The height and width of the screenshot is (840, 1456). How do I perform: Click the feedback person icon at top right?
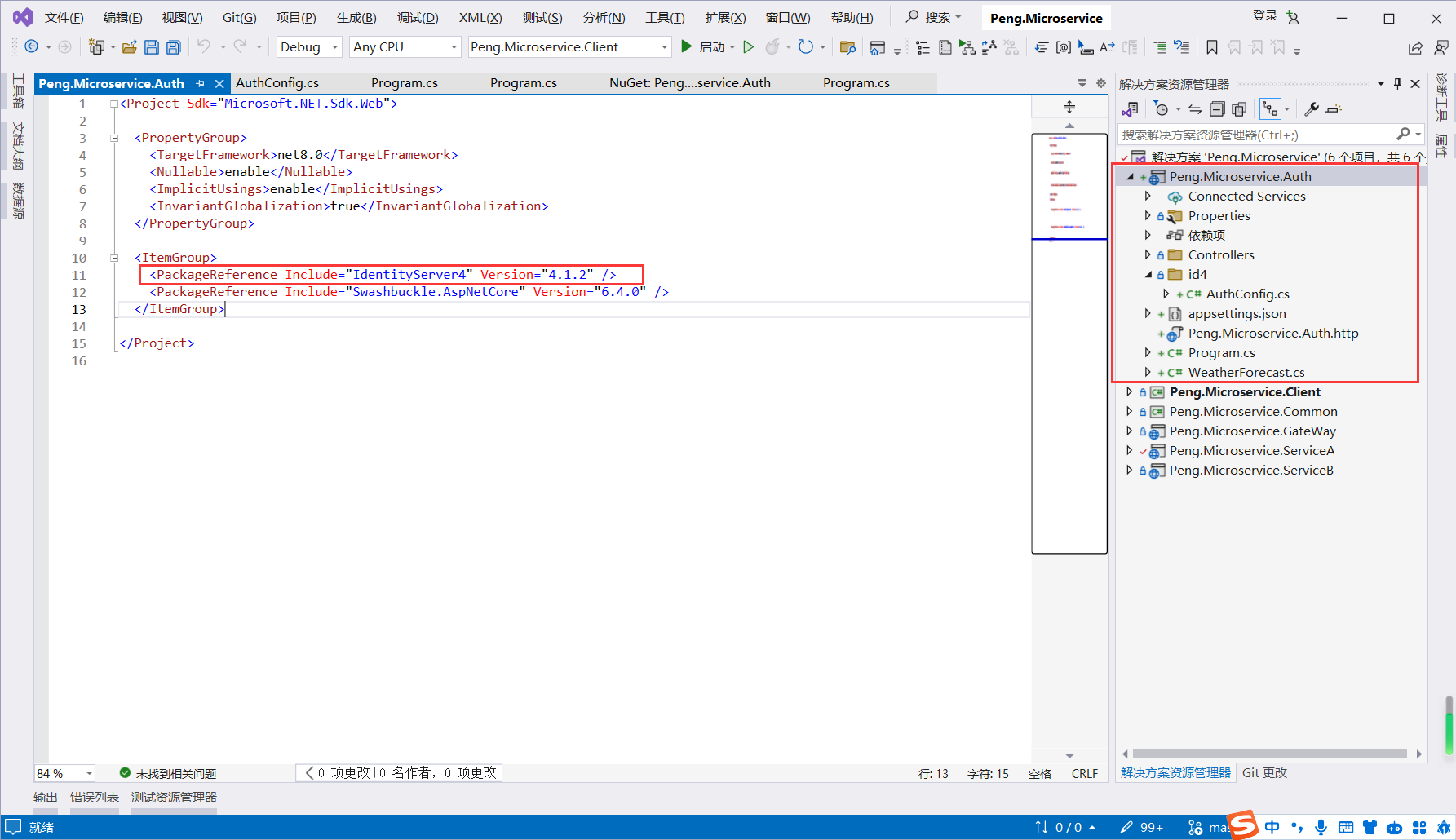click(1441, 47)
